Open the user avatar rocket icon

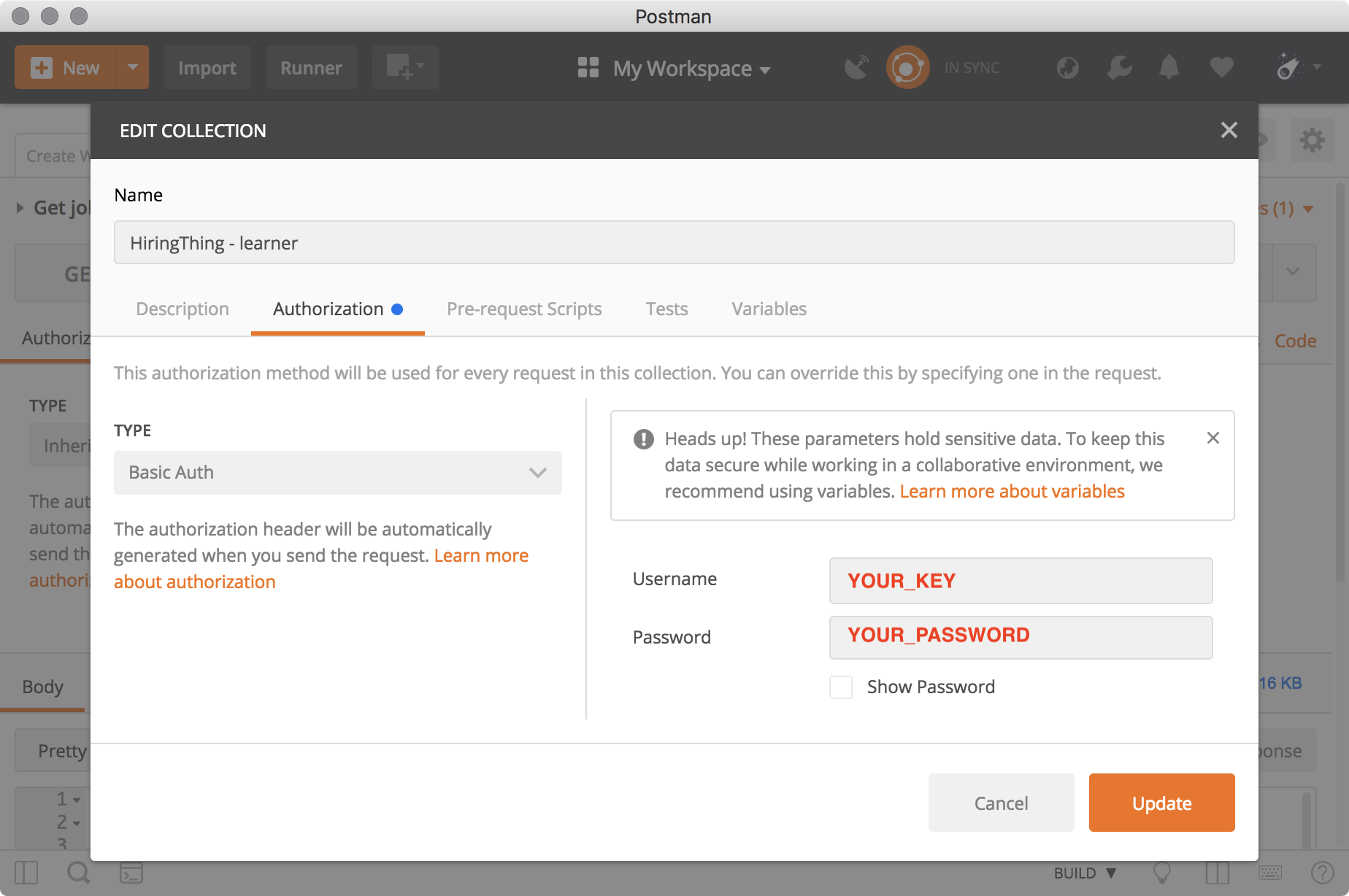click(x=1289, y=67)
